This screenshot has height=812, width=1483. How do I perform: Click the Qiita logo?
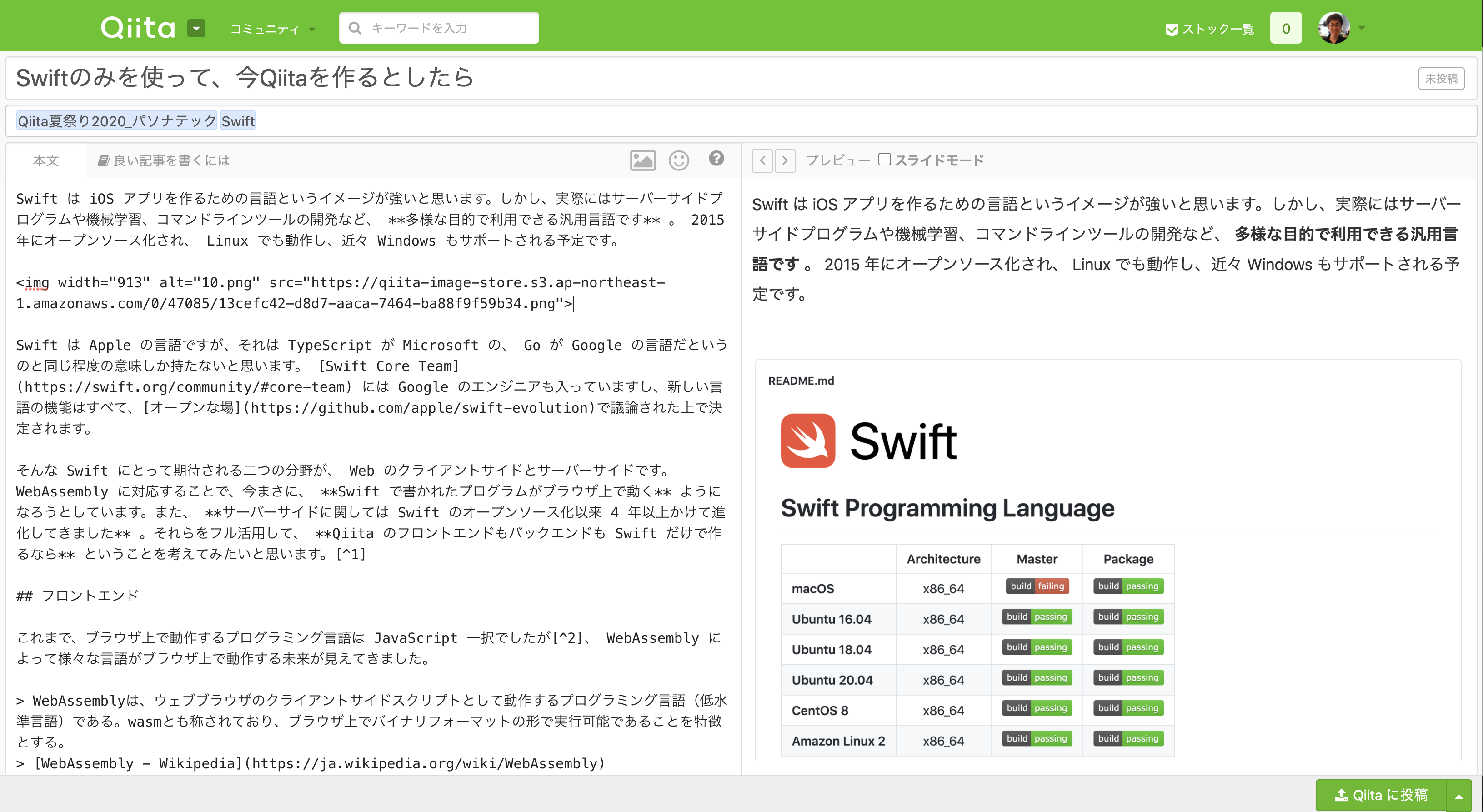coord(138,28)
